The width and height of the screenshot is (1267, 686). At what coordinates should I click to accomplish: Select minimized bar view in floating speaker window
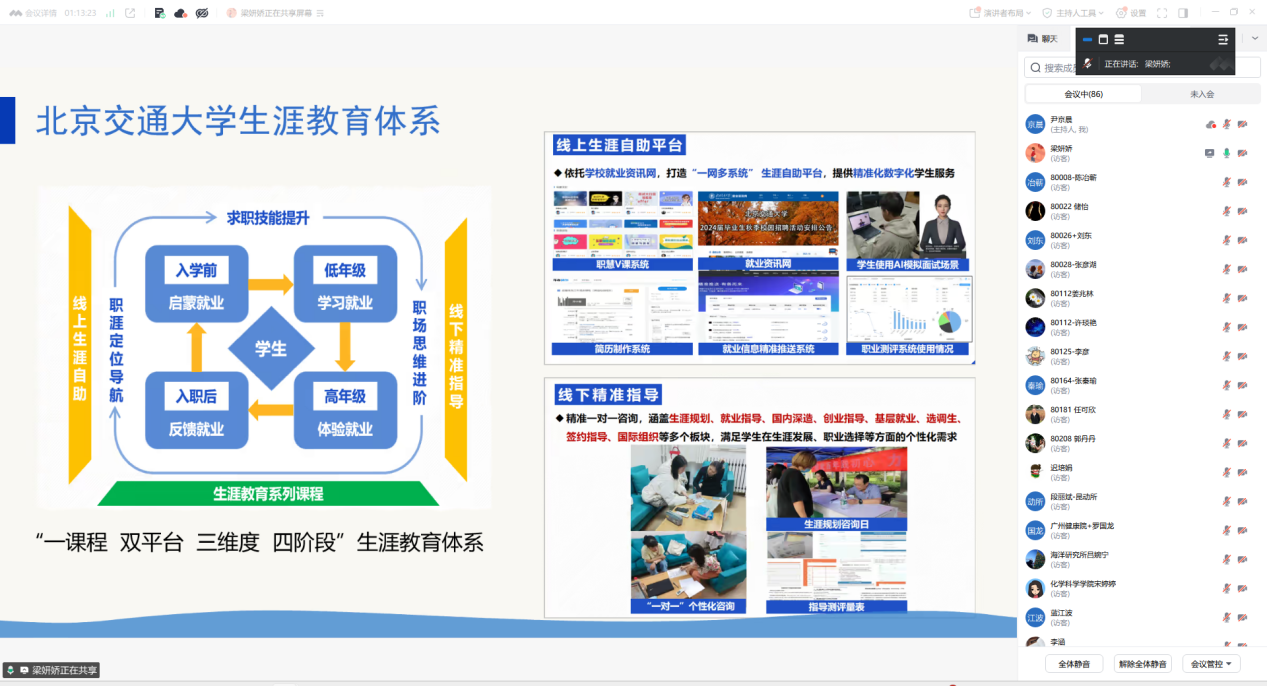coord(1087,39)
